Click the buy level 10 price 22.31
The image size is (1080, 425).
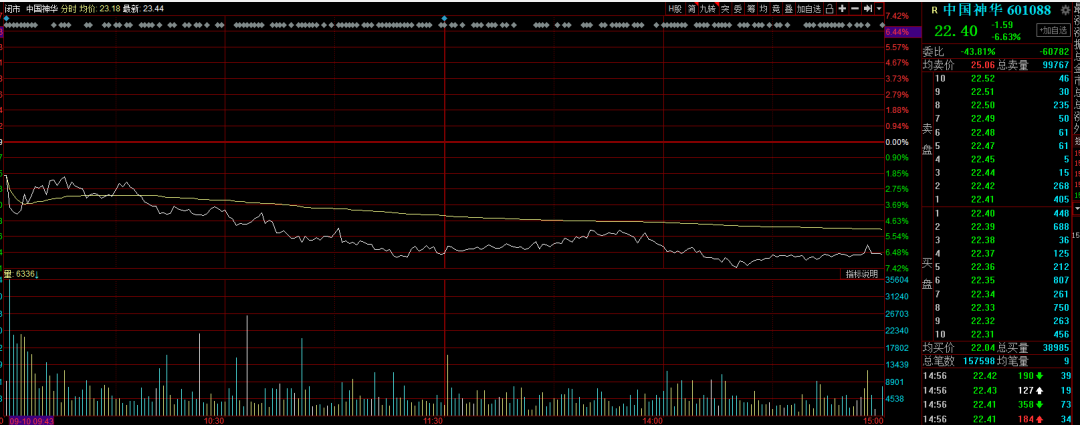[x=982, y=334]
